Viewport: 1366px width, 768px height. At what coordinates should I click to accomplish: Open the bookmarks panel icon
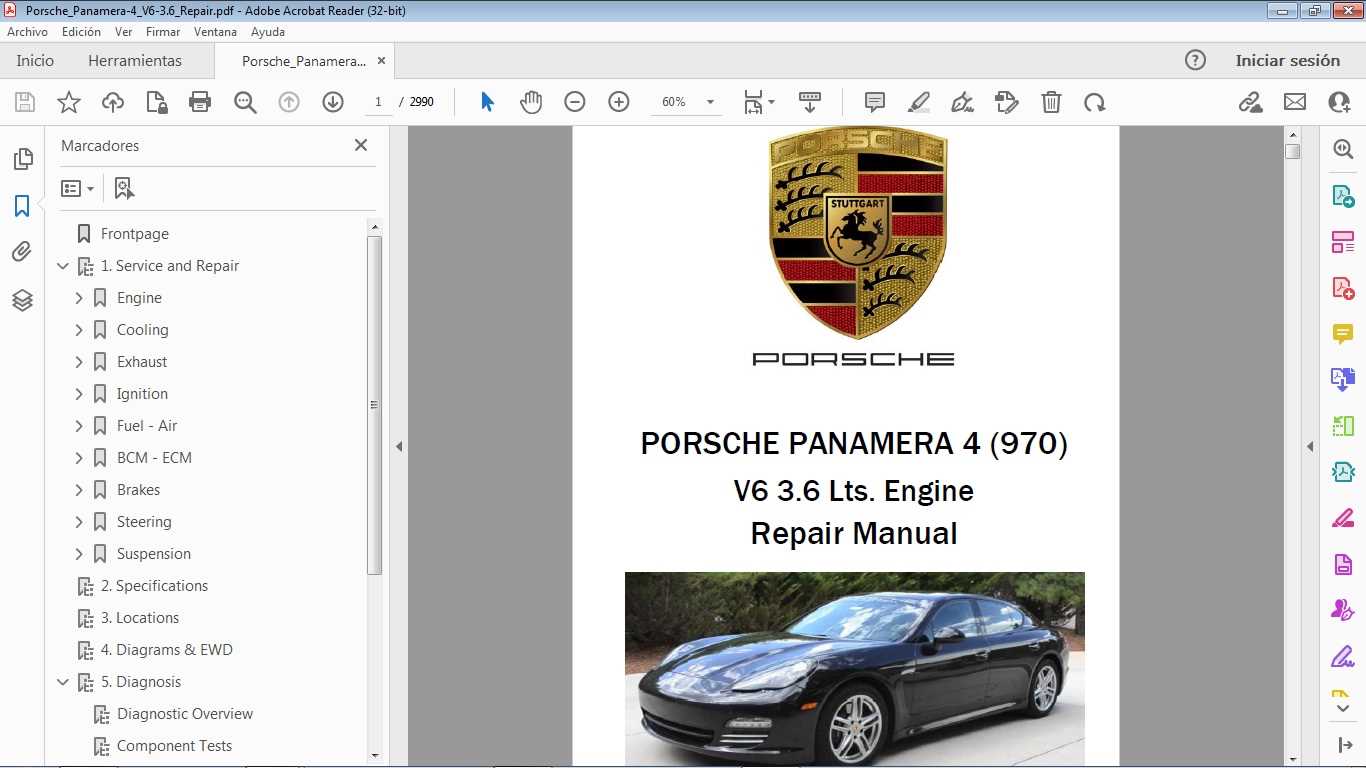tap(22, 206)
